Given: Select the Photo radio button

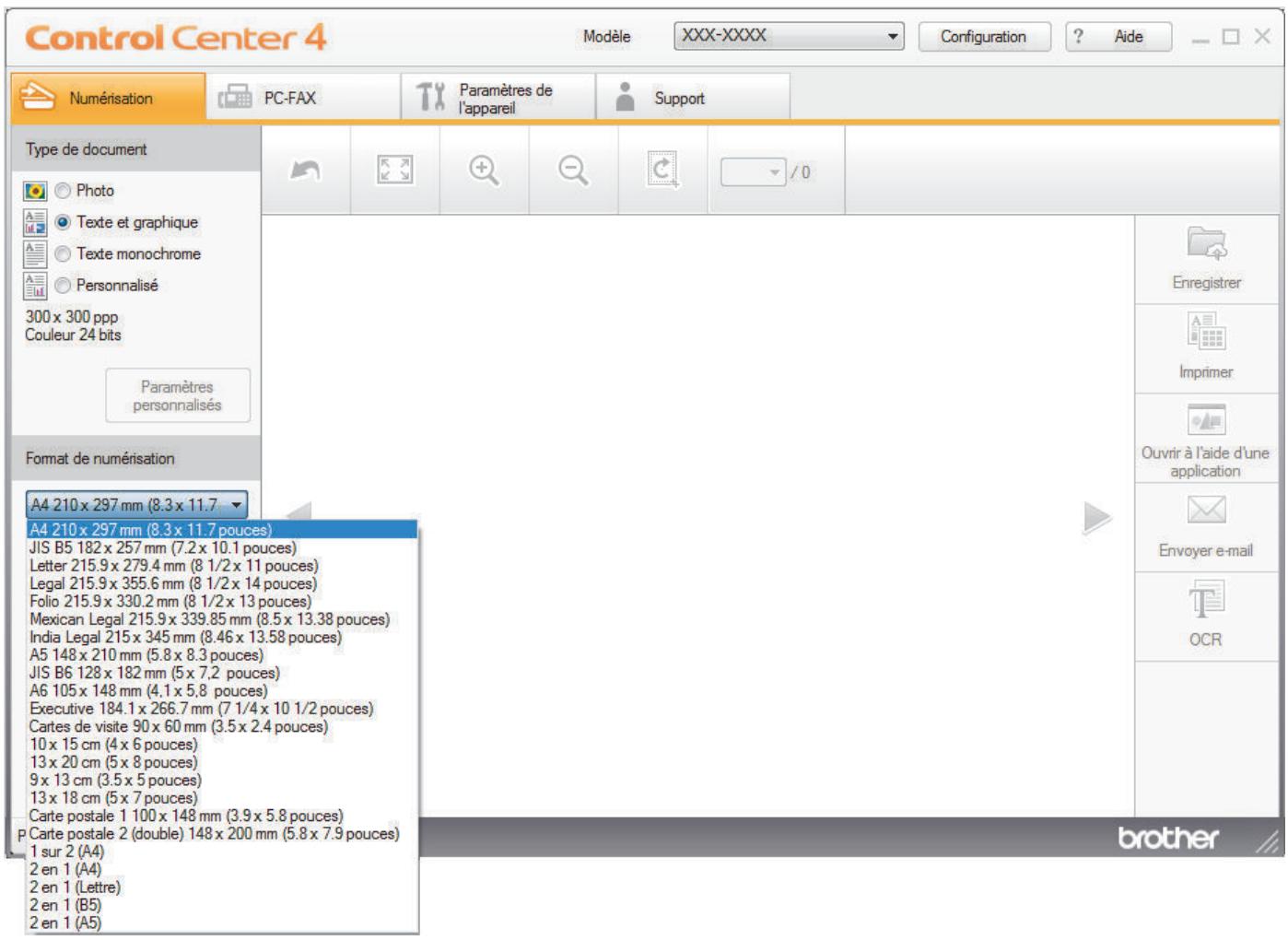Looking at the screenshot, I should click(63, 191).
